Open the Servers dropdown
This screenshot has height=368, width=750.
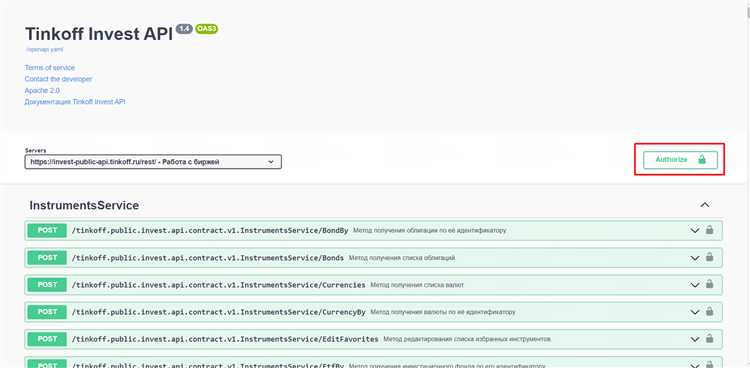pyautogui.click(x=153, y=162)
